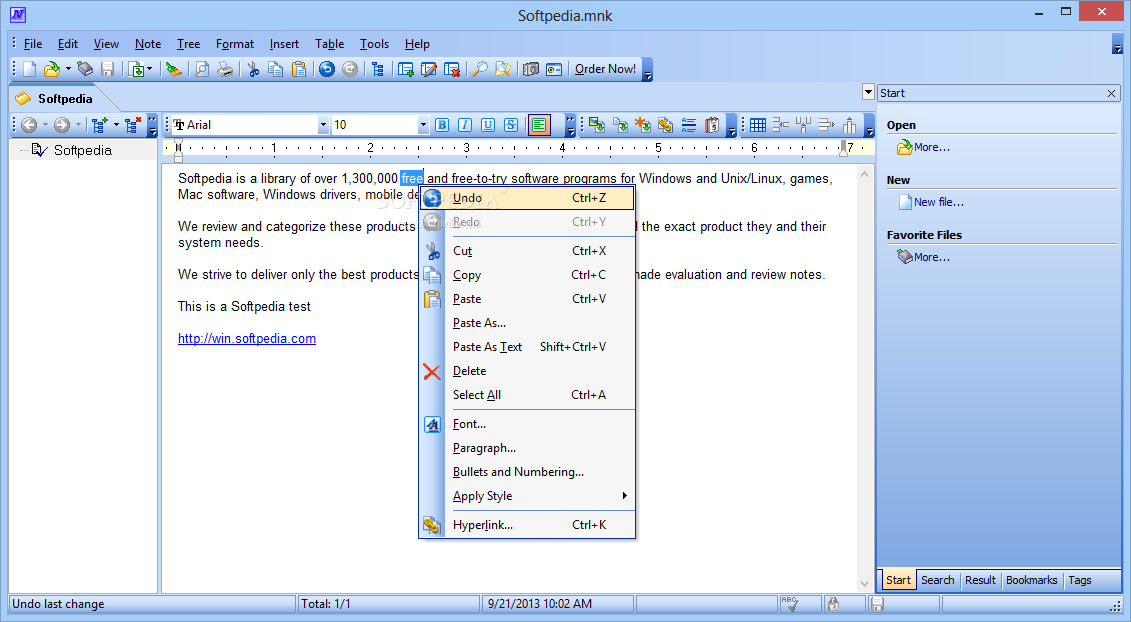This screenshot has width=1131, height=622.
Task: Click the Order Now! button
Action: pyautogui.click(x=605, y=69)
